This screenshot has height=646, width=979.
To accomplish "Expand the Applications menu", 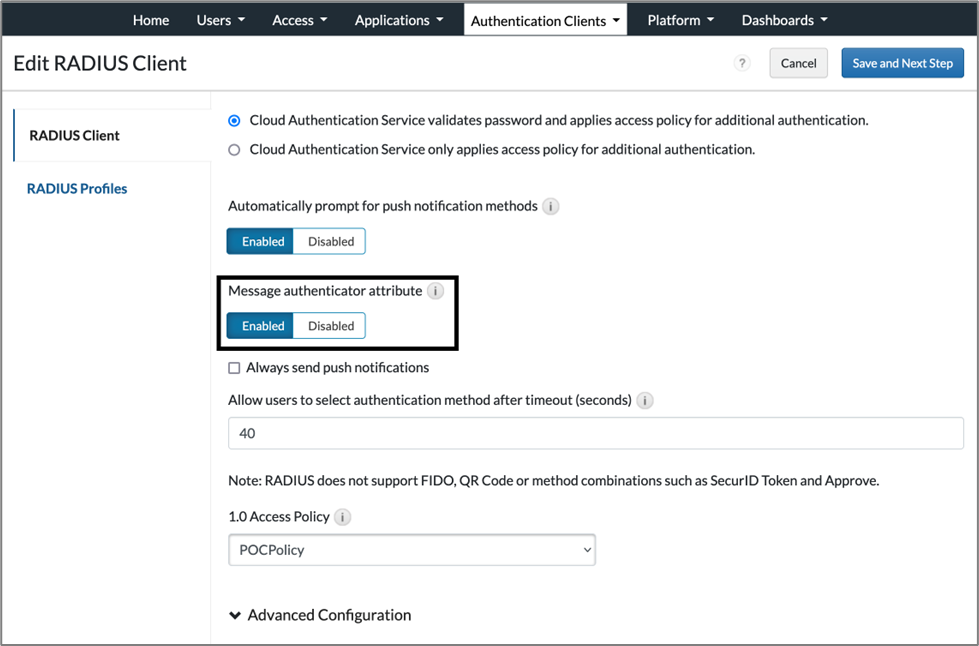I will tap(398, 19).
